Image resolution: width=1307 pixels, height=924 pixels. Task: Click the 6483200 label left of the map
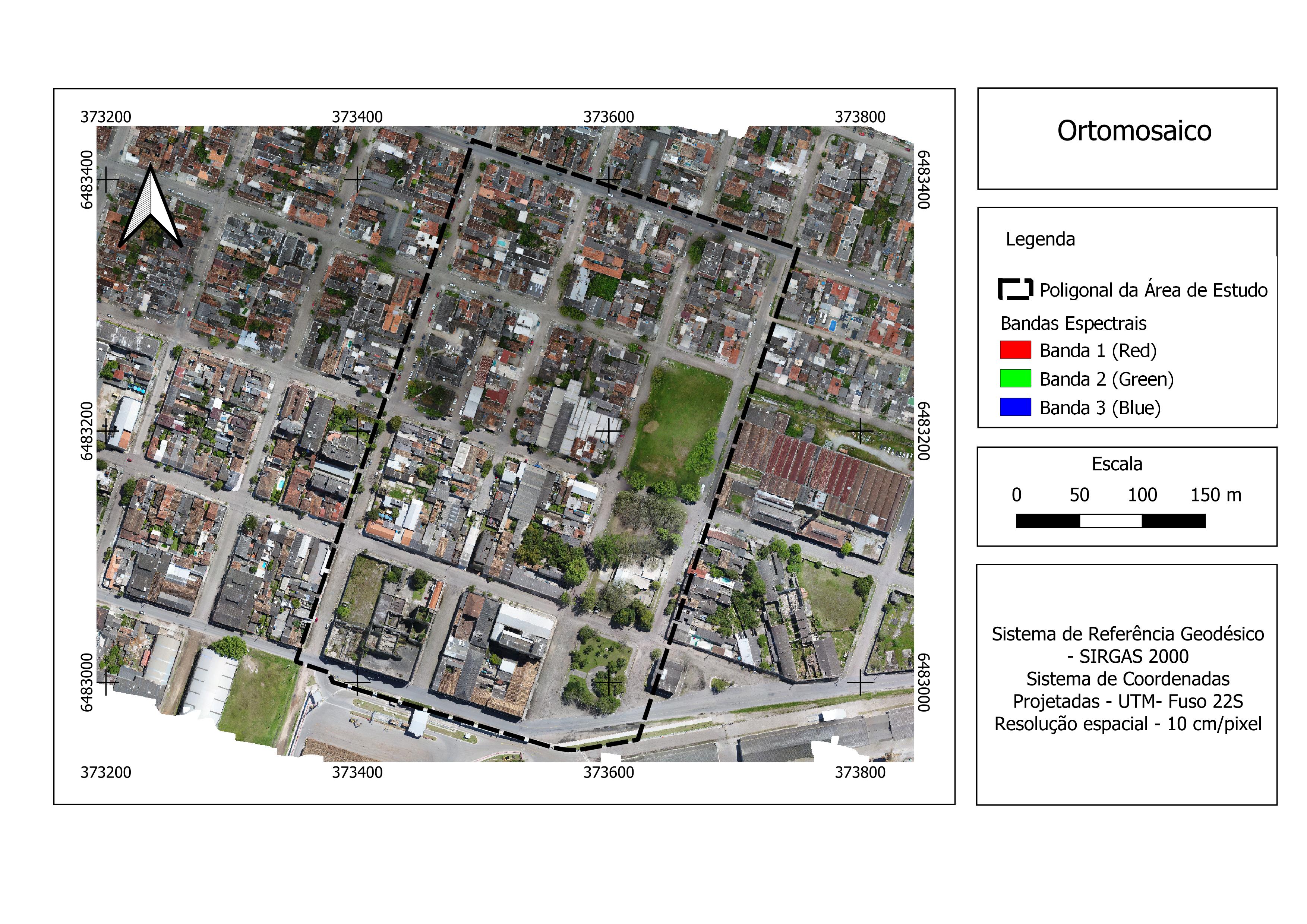[86, 431]
